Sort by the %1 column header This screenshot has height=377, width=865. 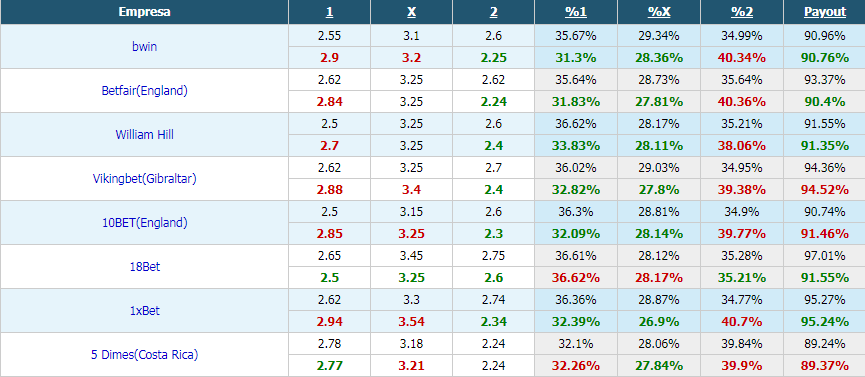click(x=576, y=12)
